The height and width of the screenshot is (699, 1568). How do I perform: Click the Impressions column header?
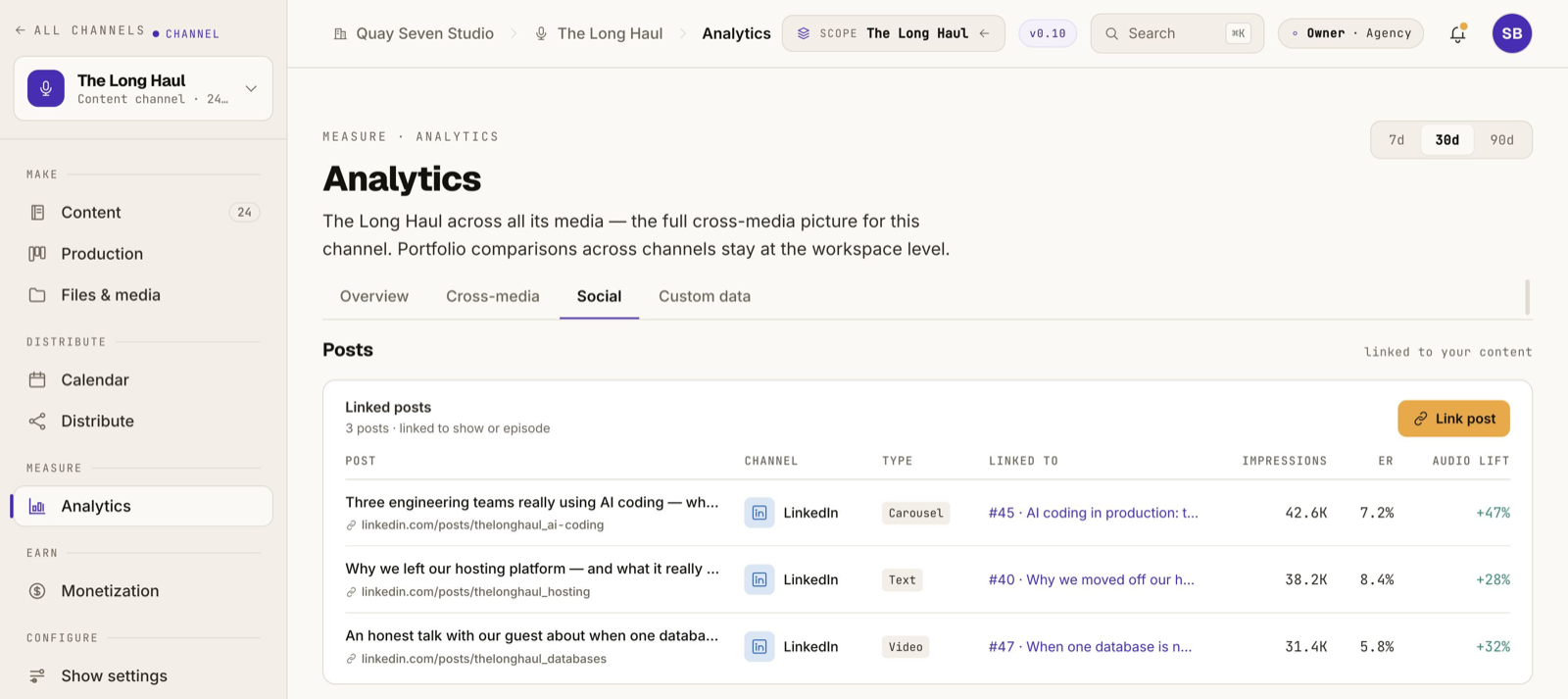(1284, 461)
